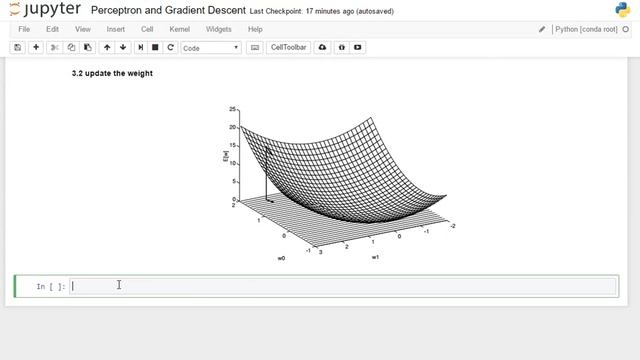Open the Edit menu

click(52, 29)
